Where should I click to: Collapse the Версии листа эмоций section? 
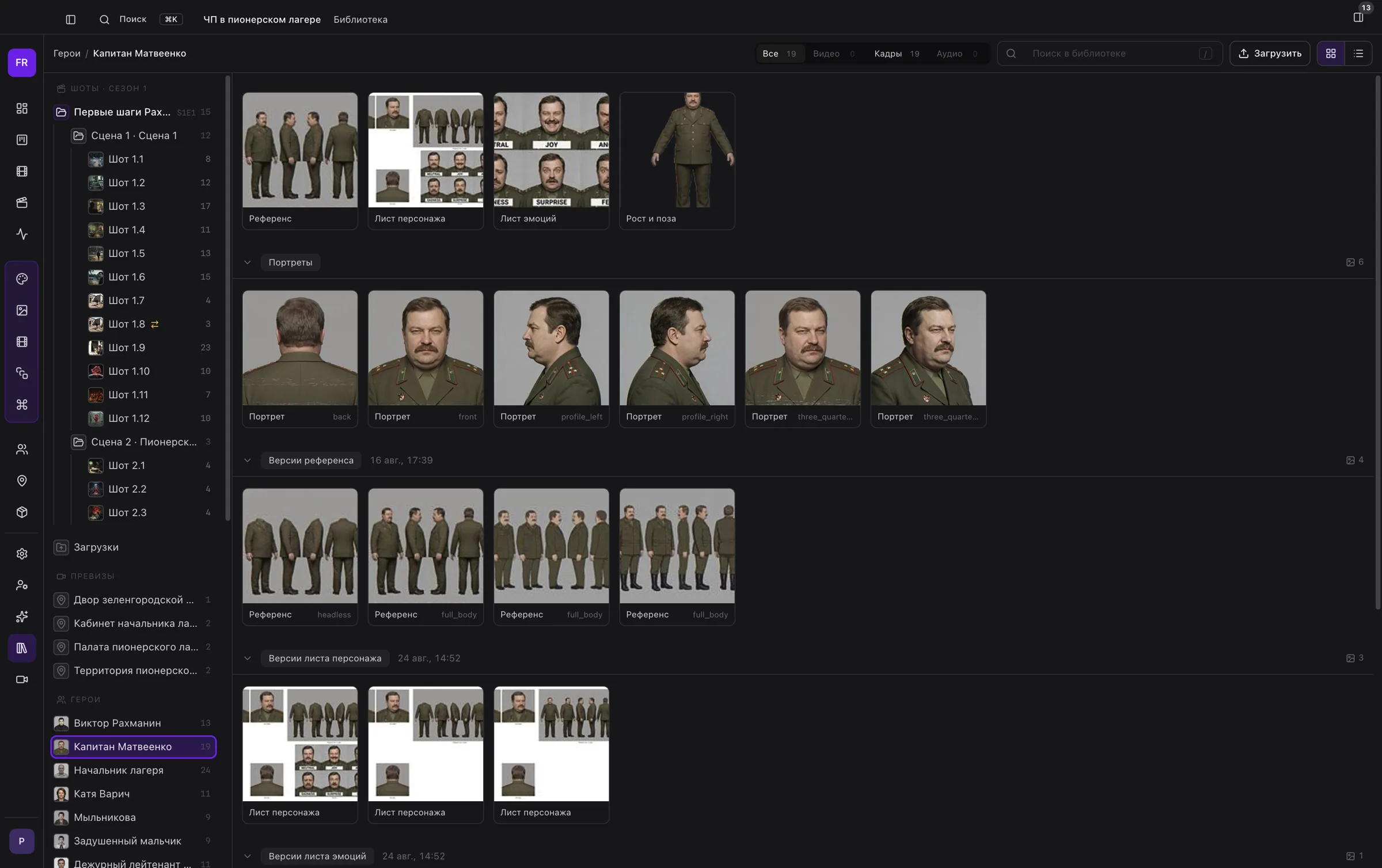point(248,856)
